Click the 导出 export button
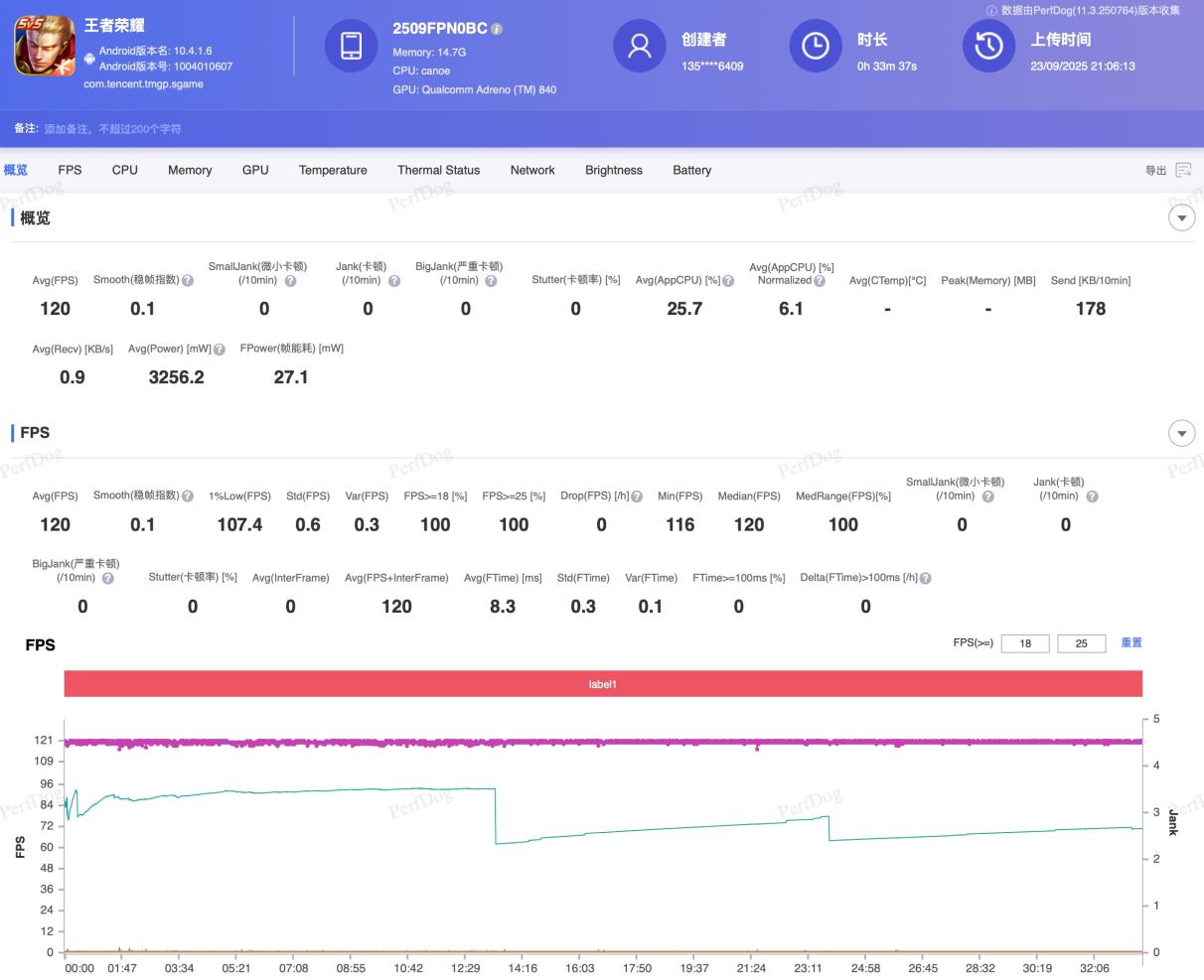1204x980 pixels. tap(1156, 171)
